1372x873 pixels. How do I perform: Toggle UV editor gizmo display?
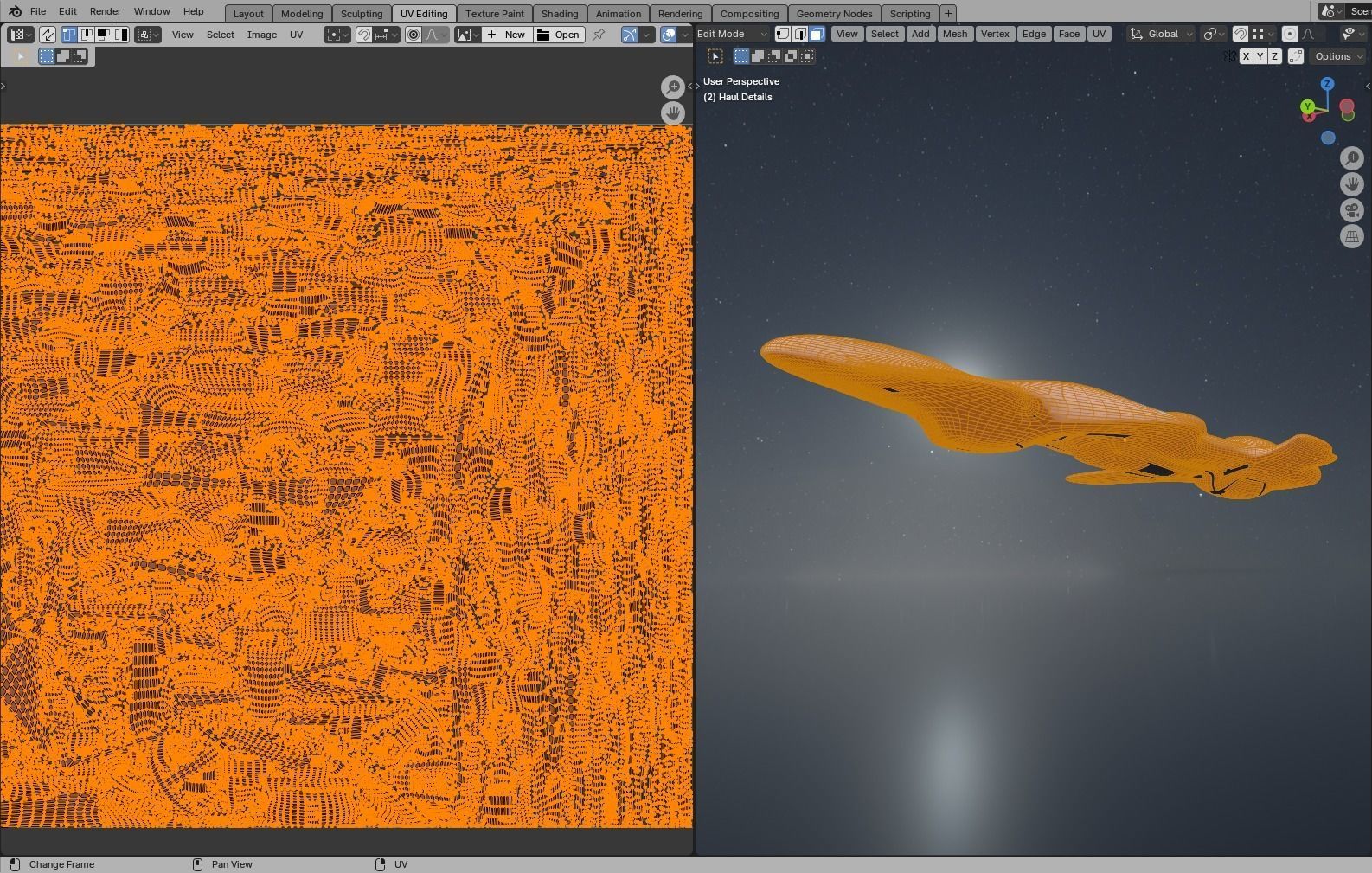point(629,35)
